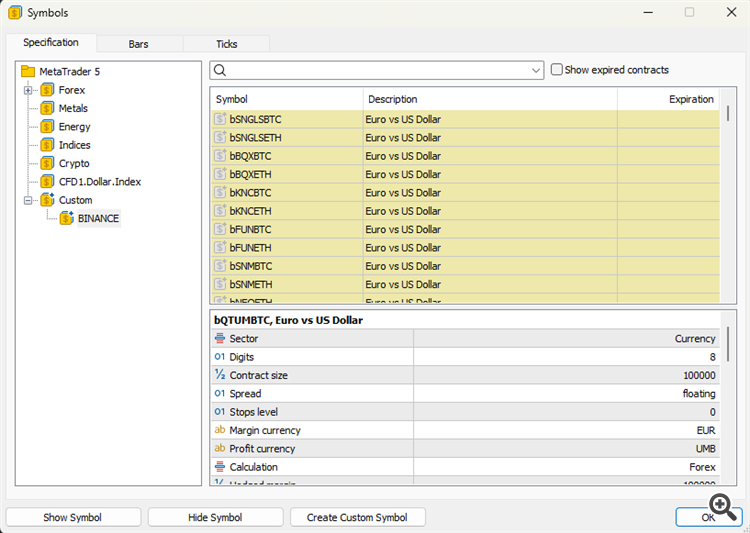Click the Digits property icon
The height and width of the screenshot is (533, 750).
click(x=220, y=356)
